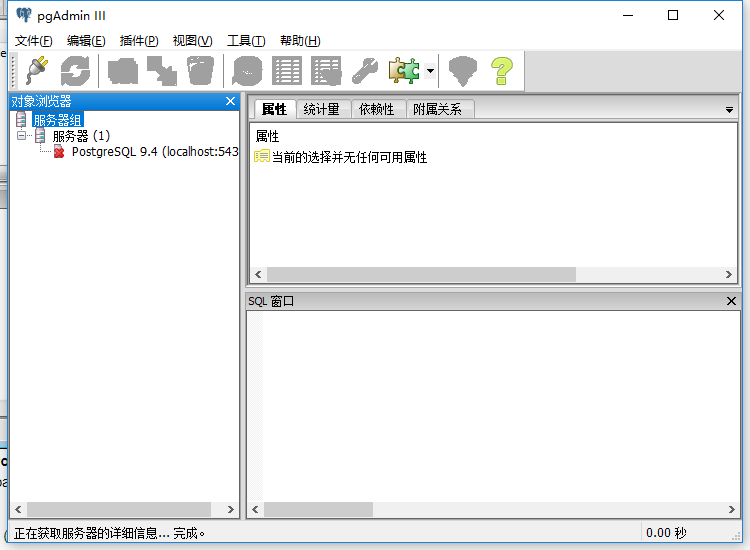This screenshot has height=550, width=750.
Task: Click the refresh object toolbar icon
Action: (75, 71)
